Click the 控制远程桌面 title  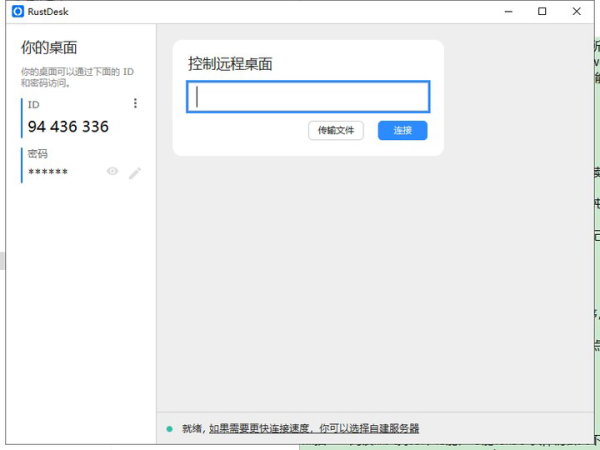point(230,64)
